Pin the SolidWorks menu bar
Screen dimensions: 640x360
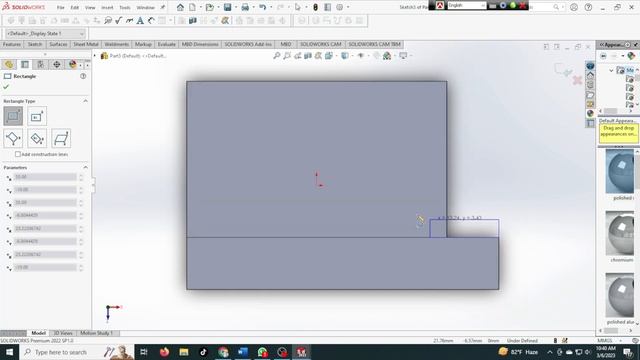[x=162, y=7]
